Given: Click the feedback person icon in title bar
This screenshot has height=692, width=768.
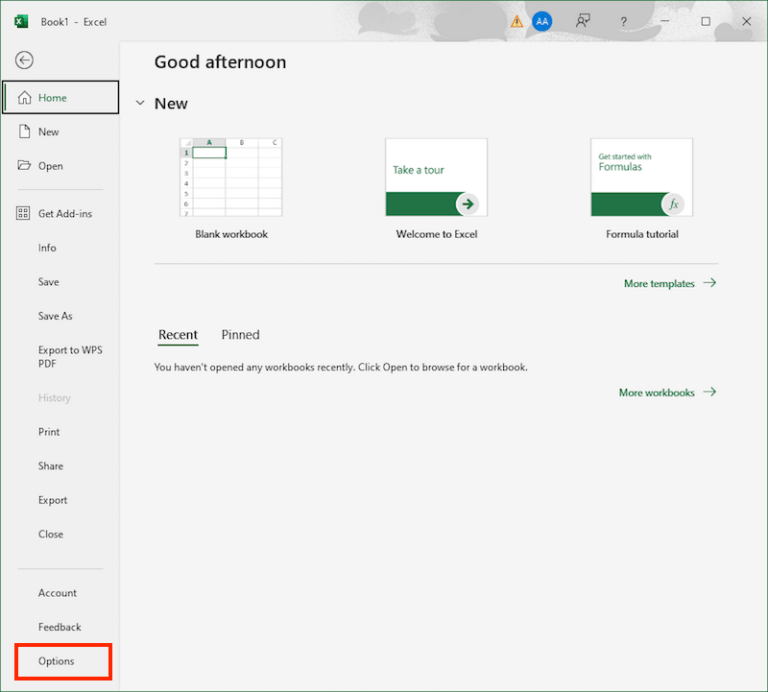Looking at the screenshot, I should coord(582,21).
